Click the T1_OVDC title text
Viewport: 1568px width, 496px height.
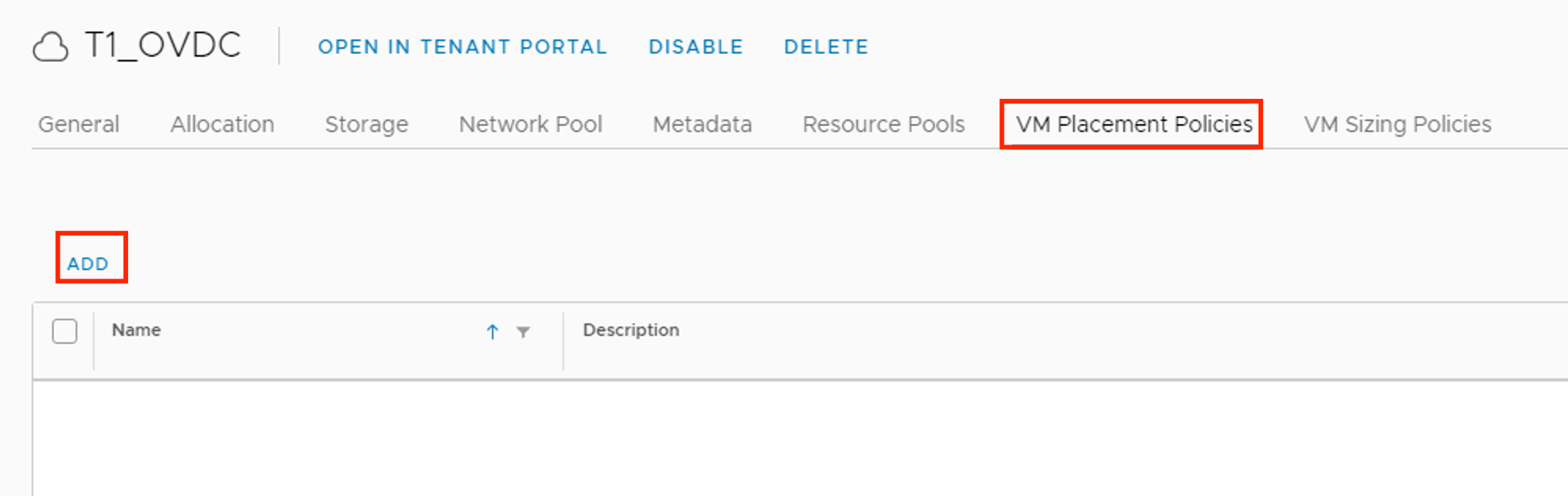point(163,46)
